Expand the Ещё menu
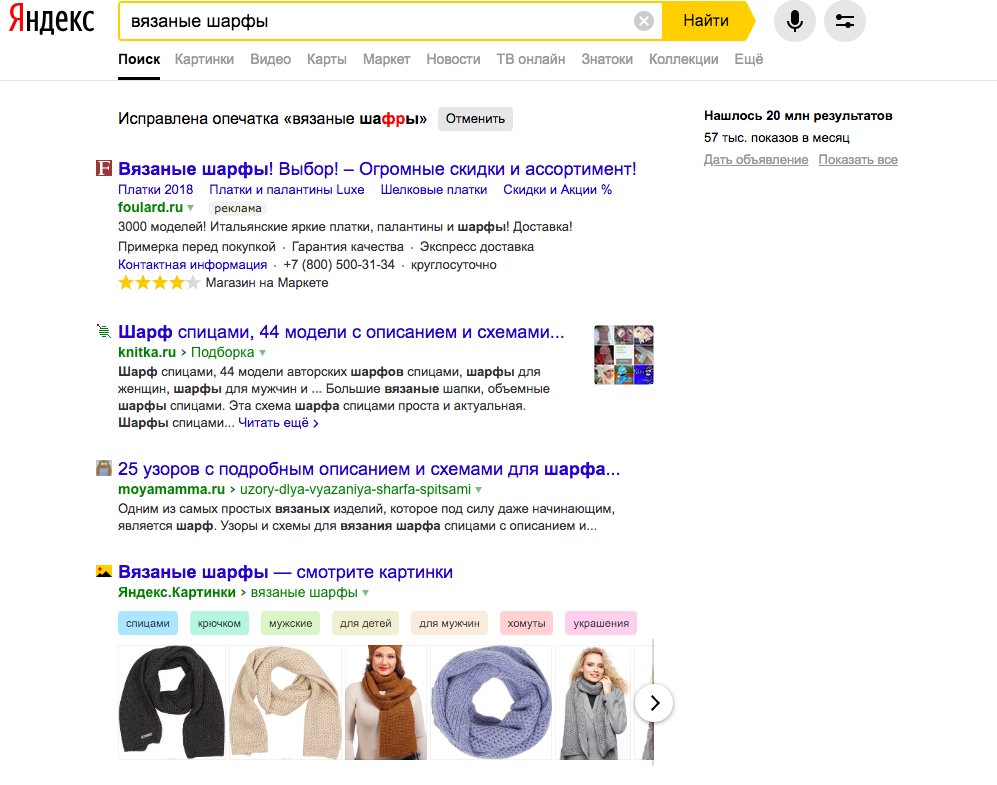 [748, 59]
